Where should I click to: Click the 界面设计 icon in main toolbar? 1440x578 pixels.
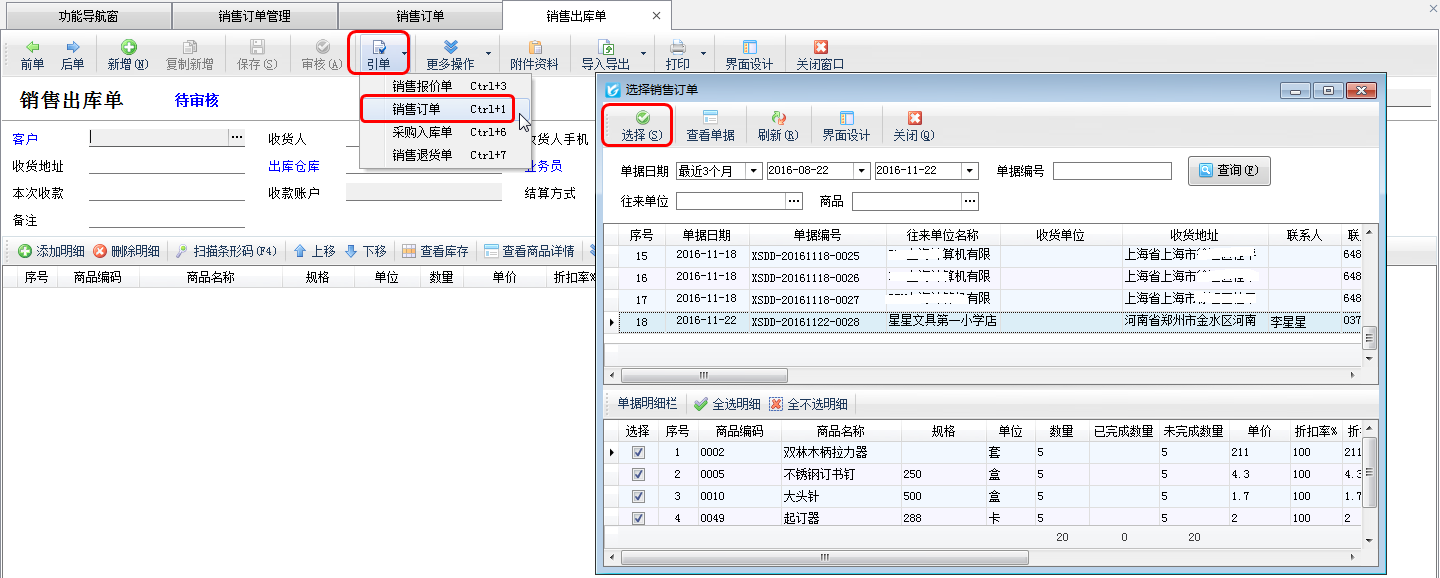[x=749, y=48]
